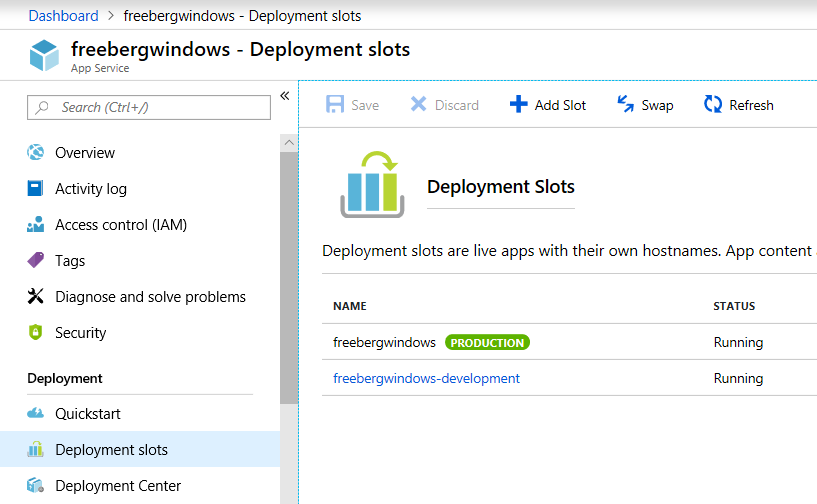Go to Dashboard breadcrumb link

64,16
